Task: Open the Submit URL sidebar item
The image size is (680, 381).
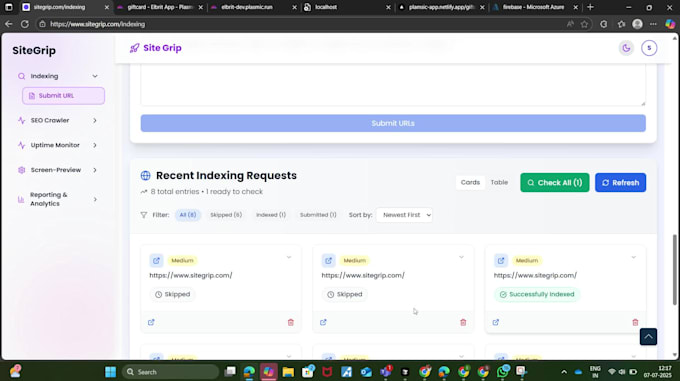Action: click(x=63, y=96)
